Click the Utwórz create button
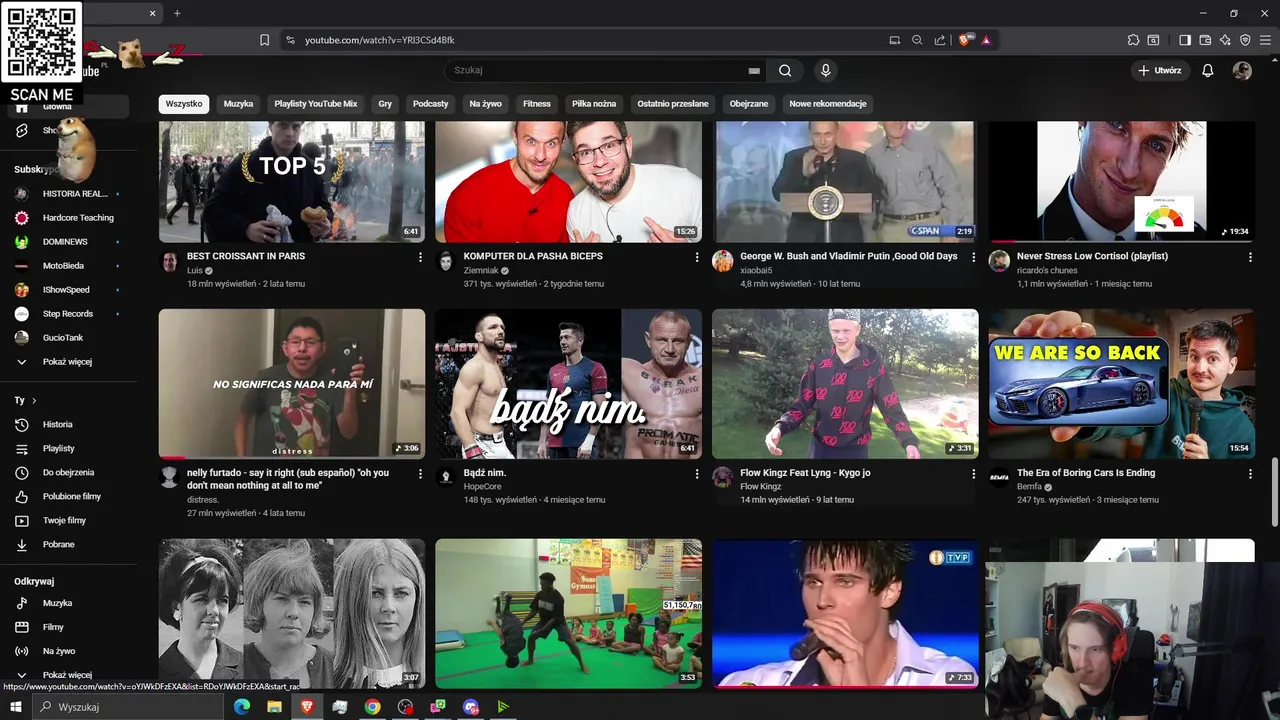Screen dimensions: 1280x720 [1159, 70]
